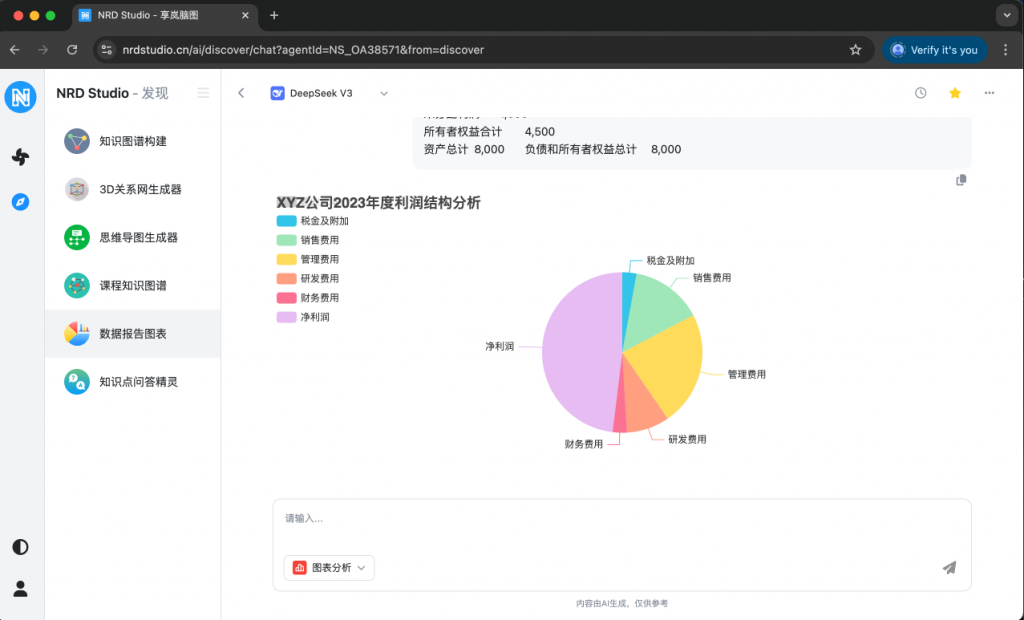Viewport: 1024px width, 620px height.
Task: Copy the message with the copy icon
Action: click(961, 180)
